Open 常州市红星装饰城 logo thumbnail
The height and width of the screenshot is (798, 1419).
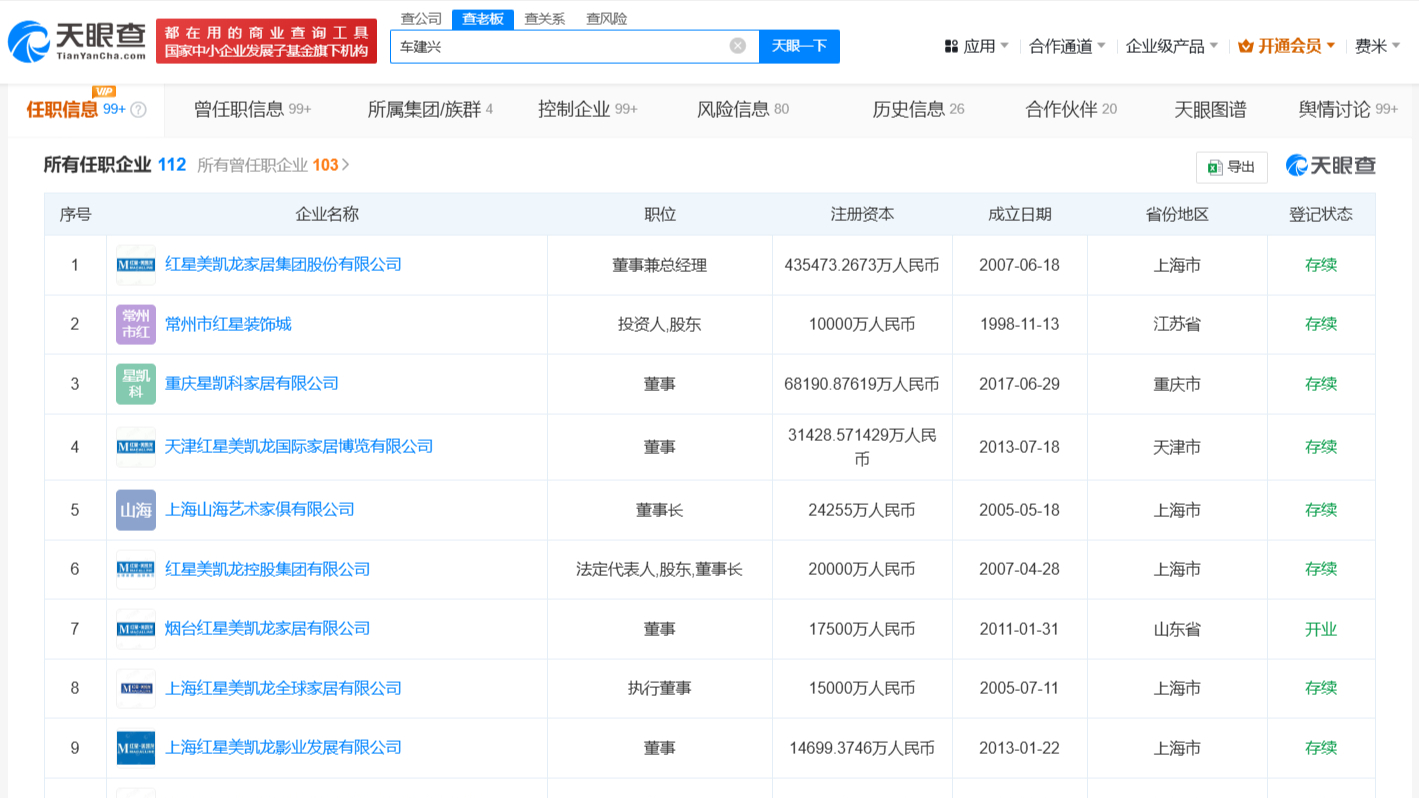(x=136, y=324)
